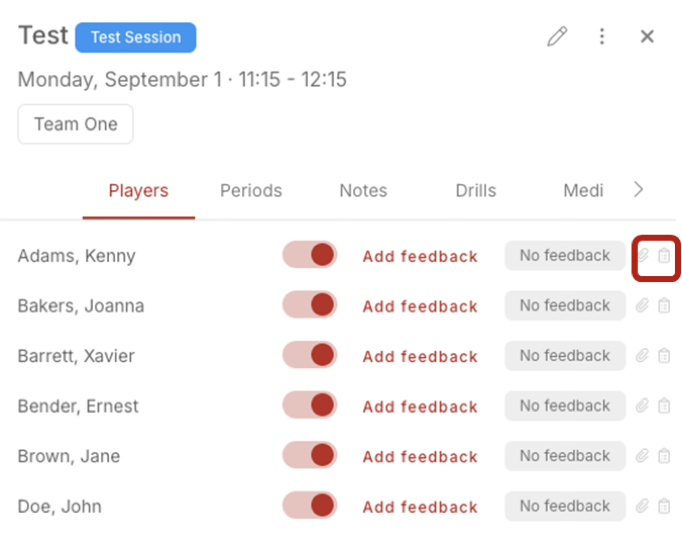This screenshot has width=682, height=540.
Task: Switch to the Periods tab
Action: pyautogui.click(x=251, y=190)
